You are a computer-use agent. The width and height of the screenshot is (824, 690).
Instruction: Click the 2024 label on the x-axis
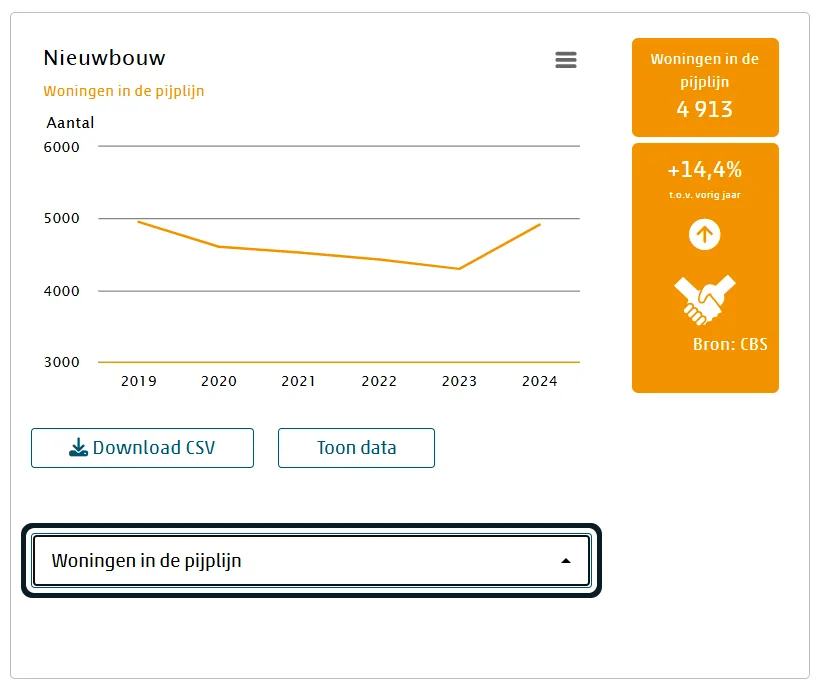[539, 381]
